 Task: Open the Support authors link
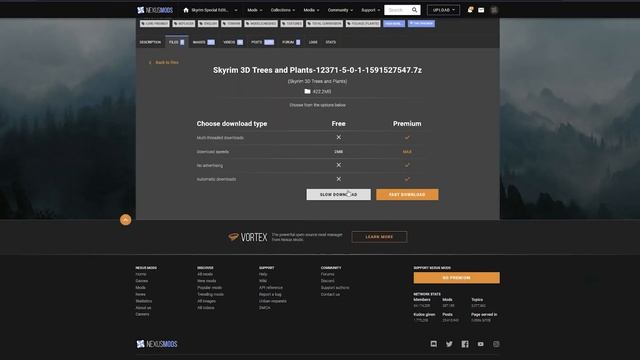pyautogui.click(x=335, y=288)
